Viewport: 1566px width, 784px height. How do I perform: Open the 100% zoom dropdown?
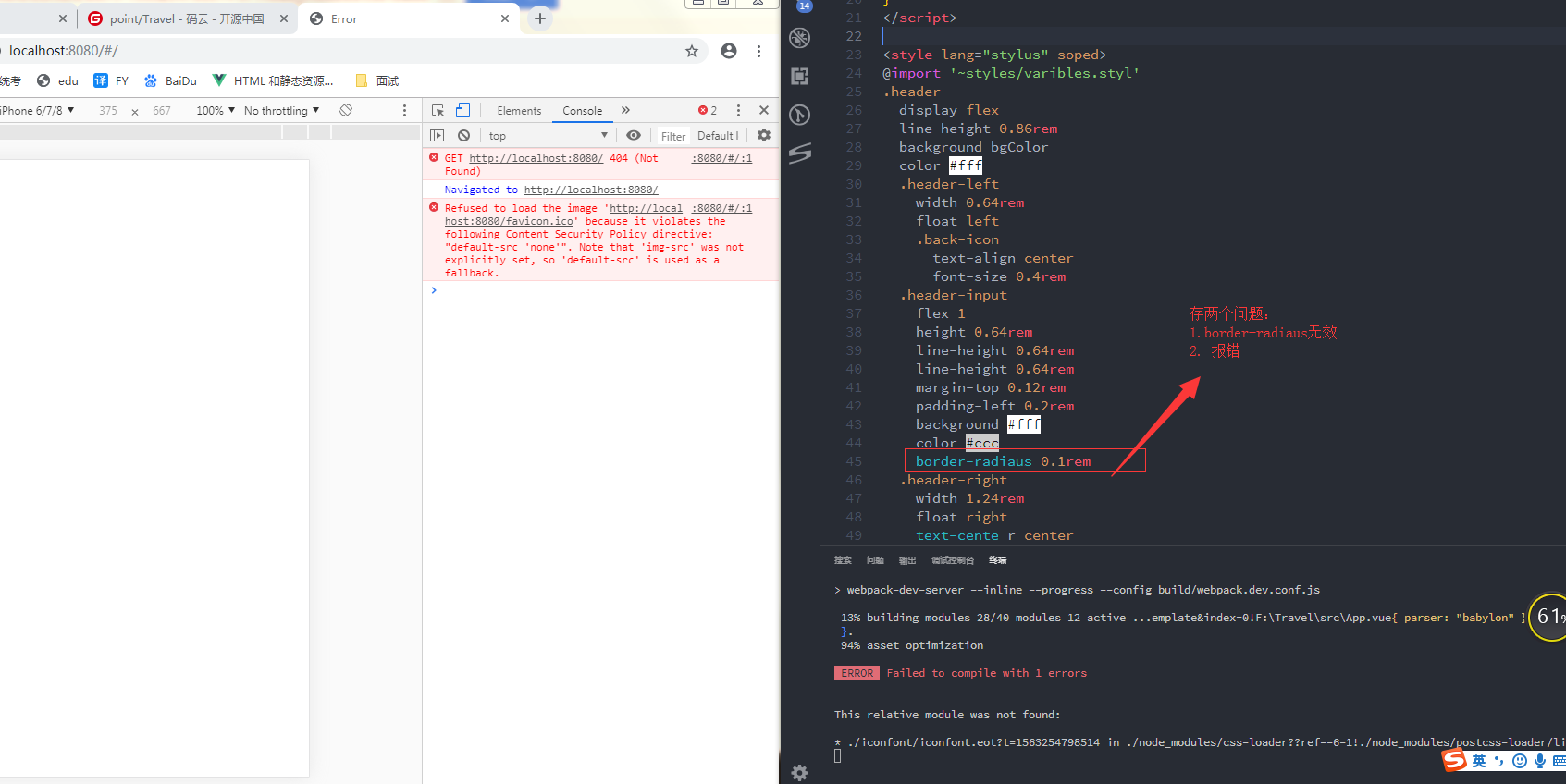coord(216,110)
